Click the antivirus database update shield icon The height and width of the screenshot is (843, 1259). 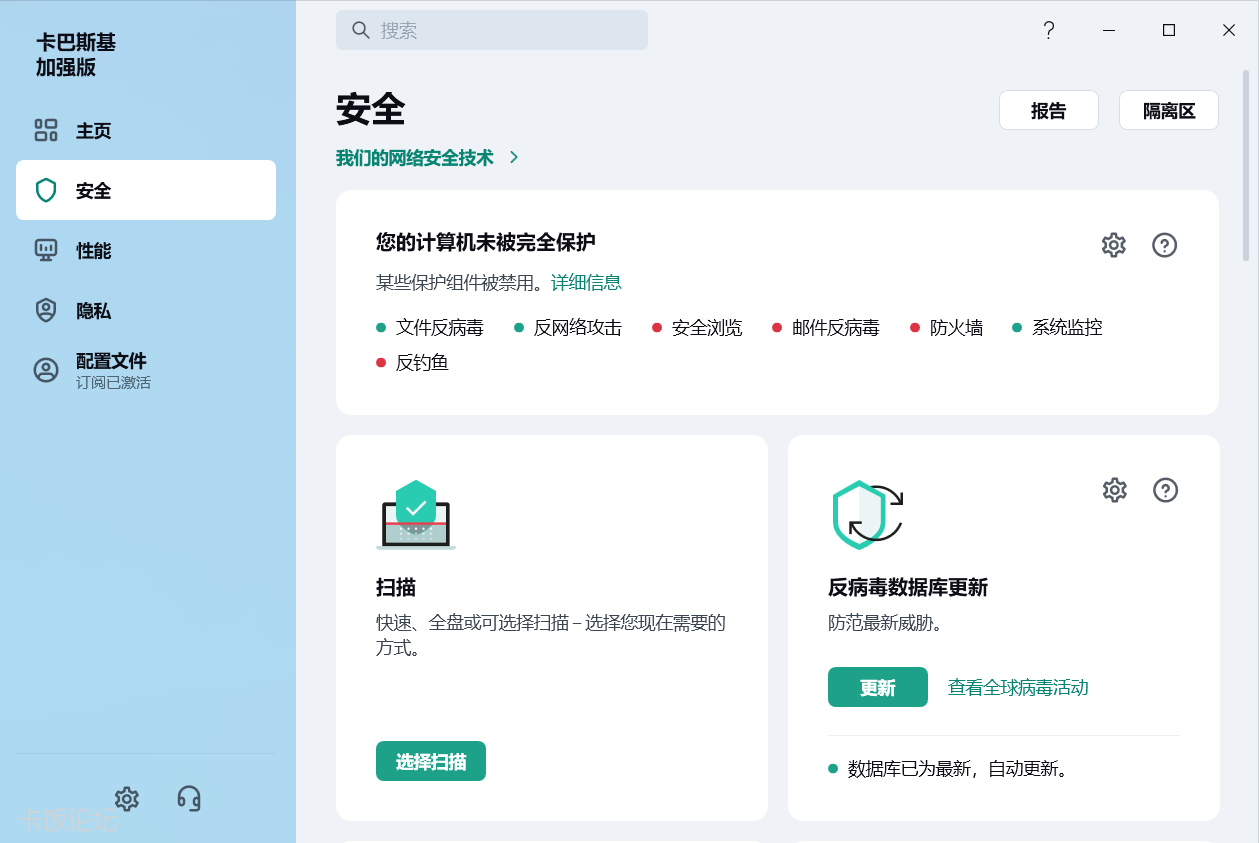tap(867, 514)
